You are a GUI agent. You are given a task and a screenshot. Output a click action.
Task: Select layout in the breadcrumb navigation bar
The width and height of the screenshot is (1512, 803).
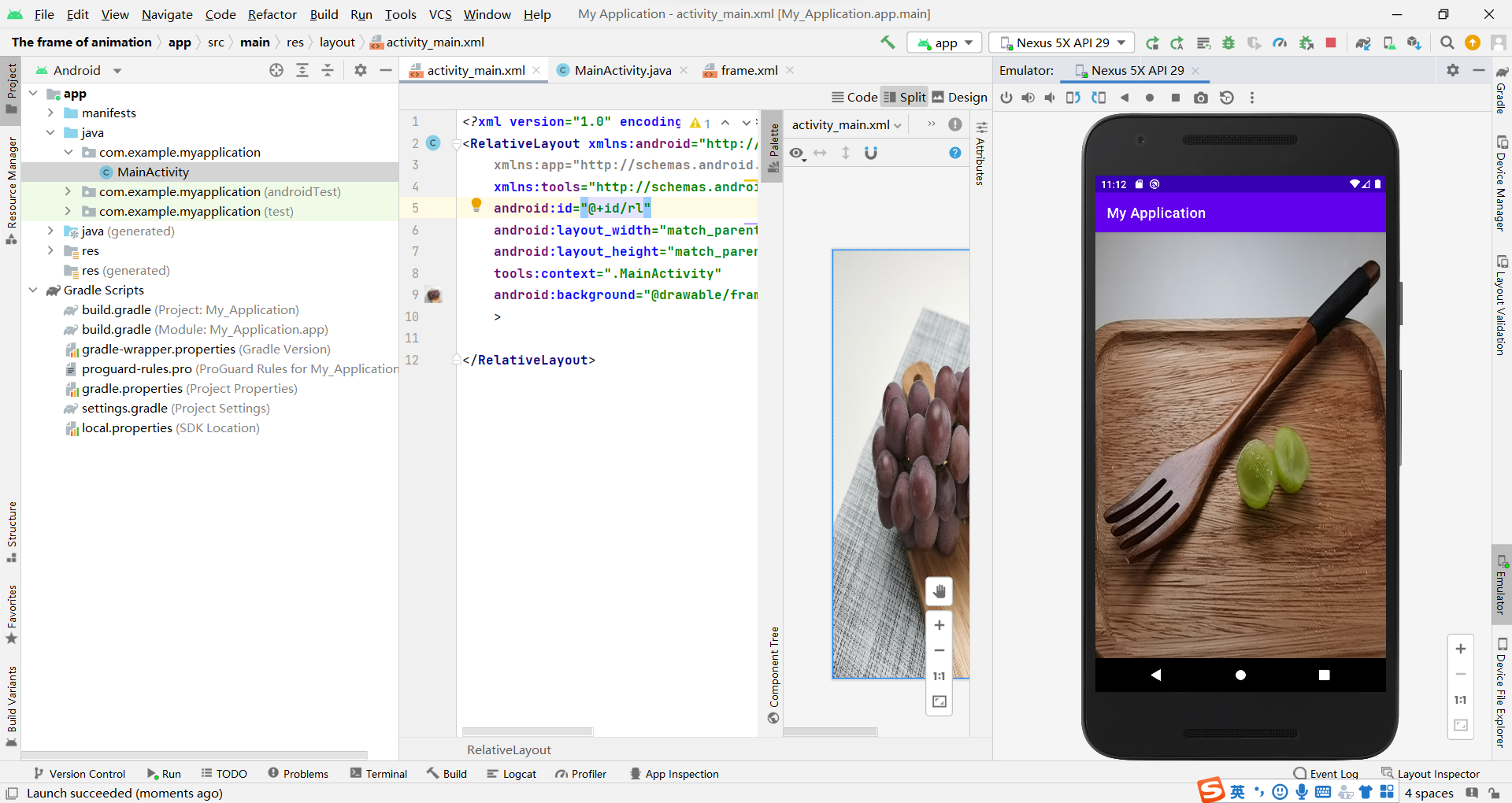pos(337,42)
